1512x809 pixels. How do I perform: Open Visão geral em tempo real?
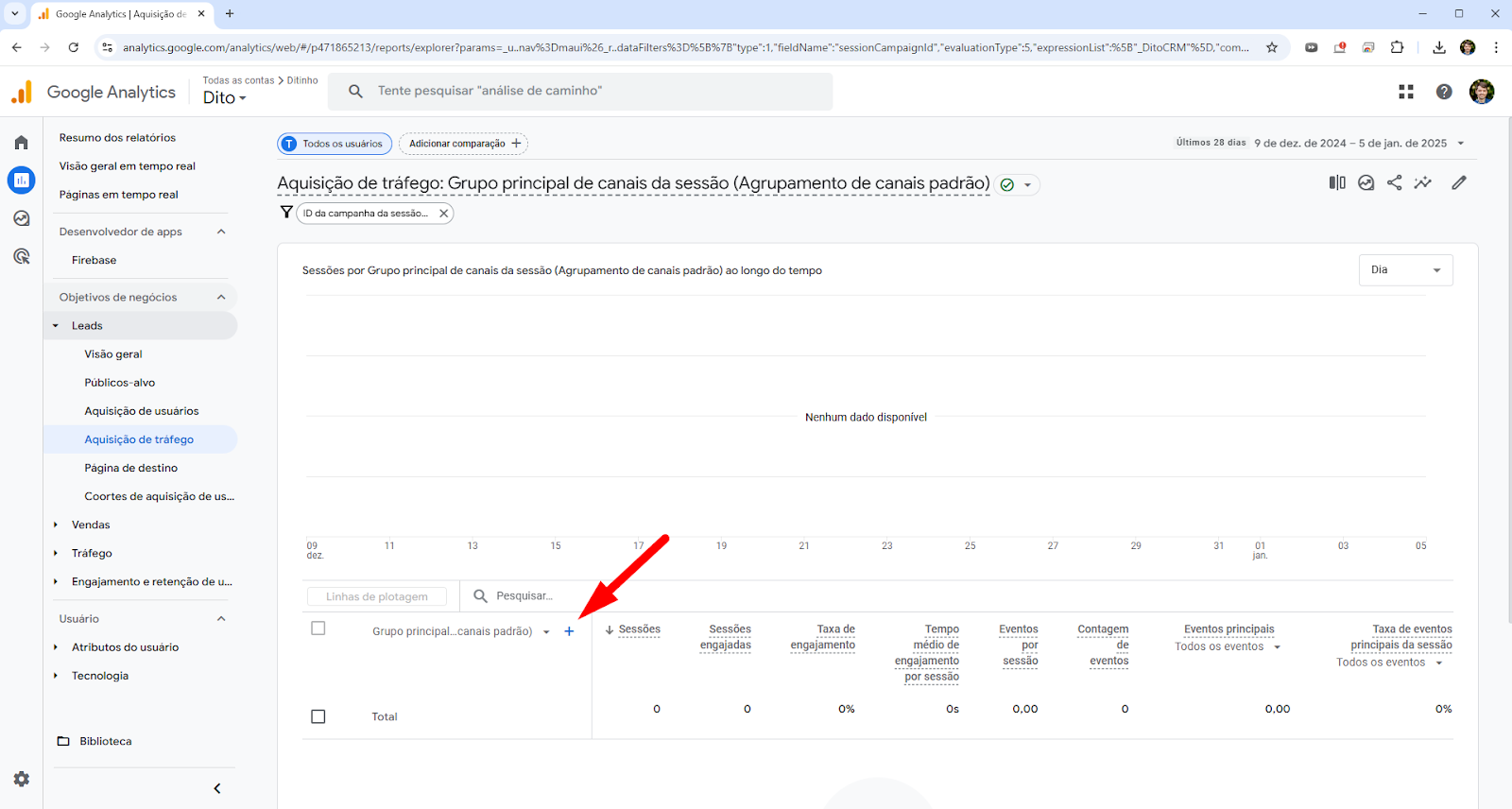[128, 166]
